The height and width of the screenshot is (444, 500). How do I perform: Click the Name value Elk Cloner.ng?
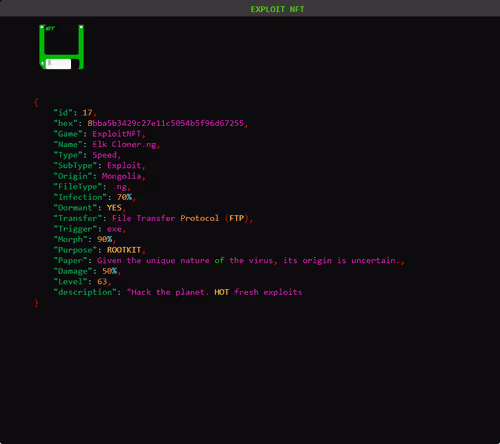coord(124,145)
